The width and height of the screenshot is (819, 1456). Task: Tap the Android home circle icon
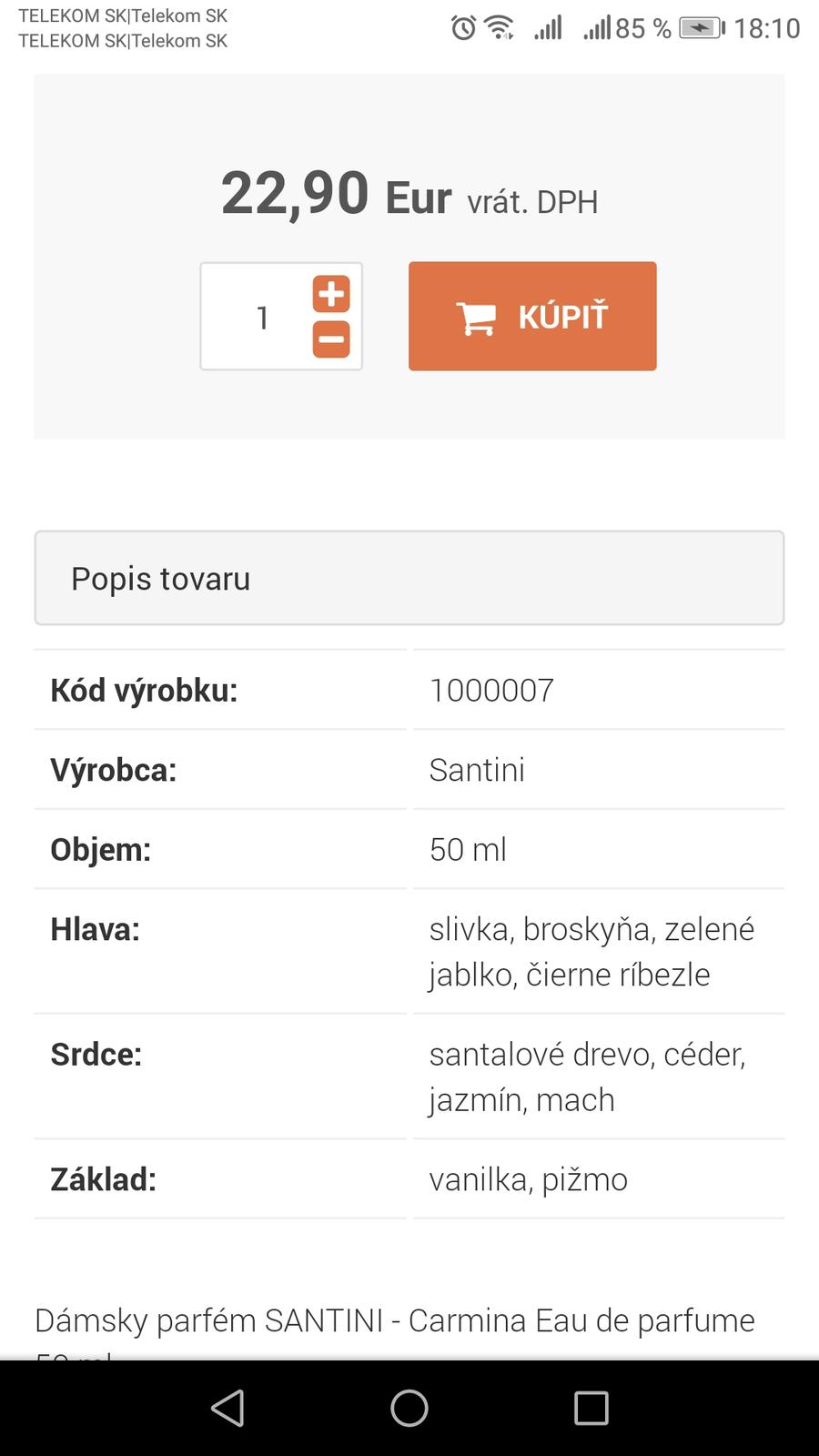coord(409,1408)
